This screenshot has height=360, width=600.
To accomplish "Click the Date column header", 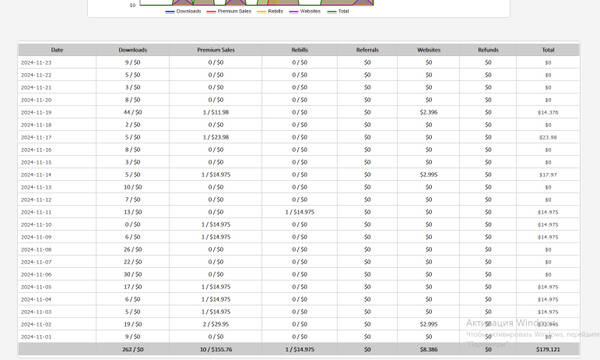I will pos(57,50).
